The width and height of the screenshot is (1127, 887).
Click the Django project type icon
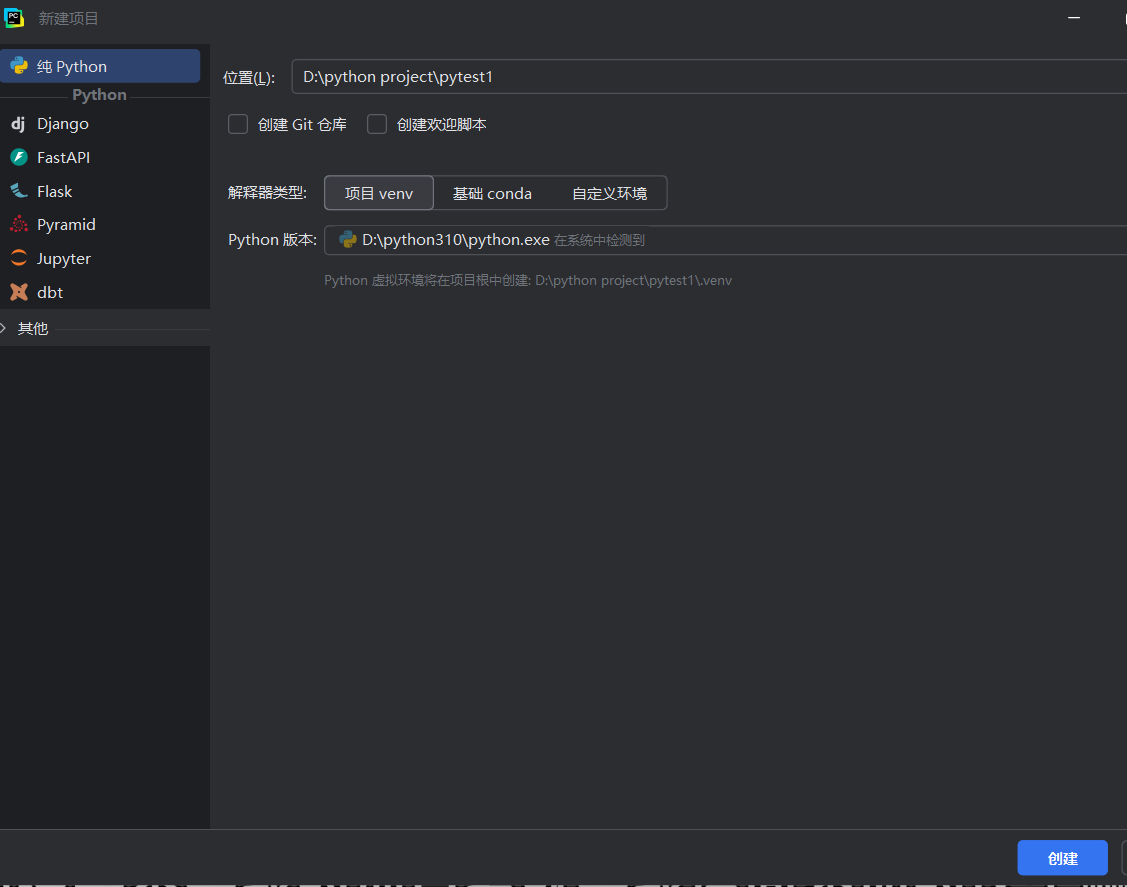[19, 124]
